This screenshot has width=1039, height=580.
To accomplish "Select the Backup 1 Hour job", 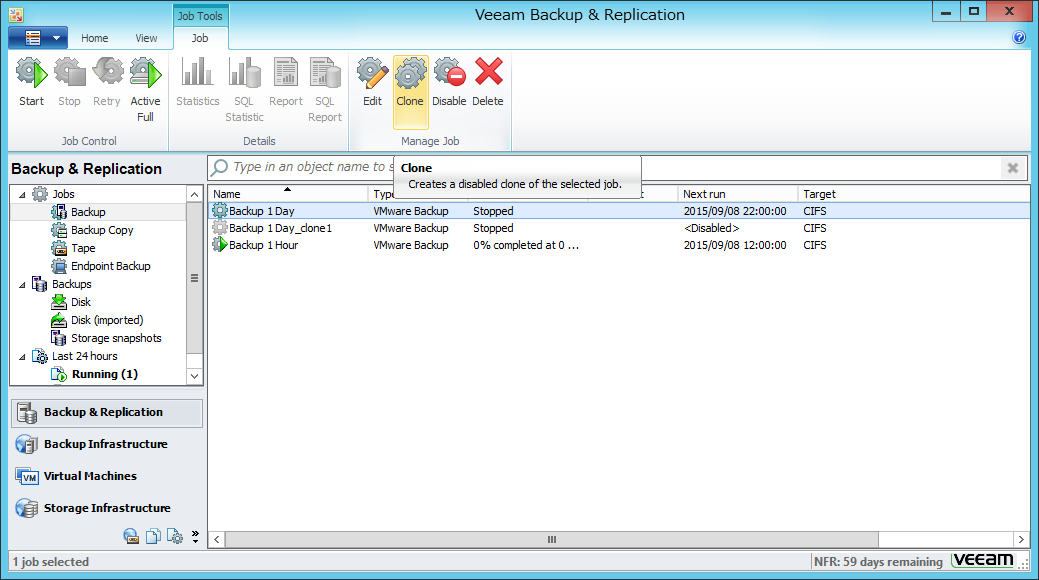I will click(619, 245).
